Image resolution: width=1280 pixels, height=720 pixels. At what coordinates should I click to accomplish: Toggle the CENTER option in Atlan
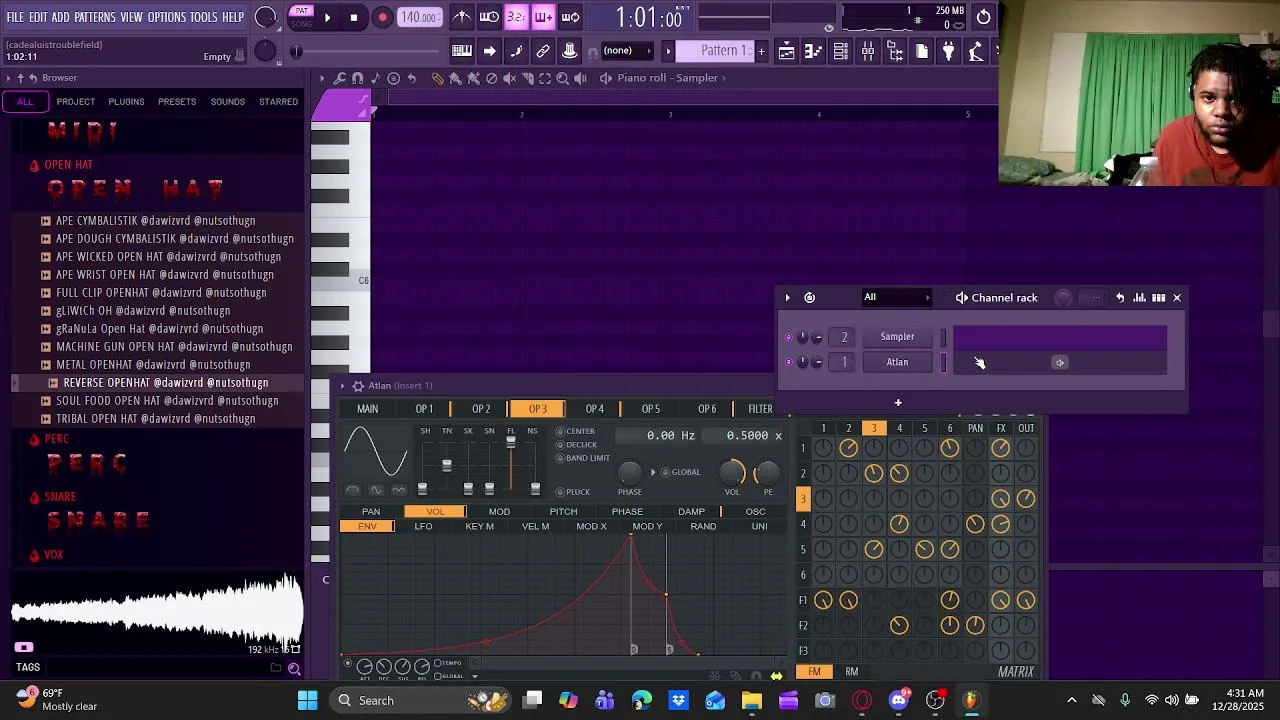click(576, 432)
